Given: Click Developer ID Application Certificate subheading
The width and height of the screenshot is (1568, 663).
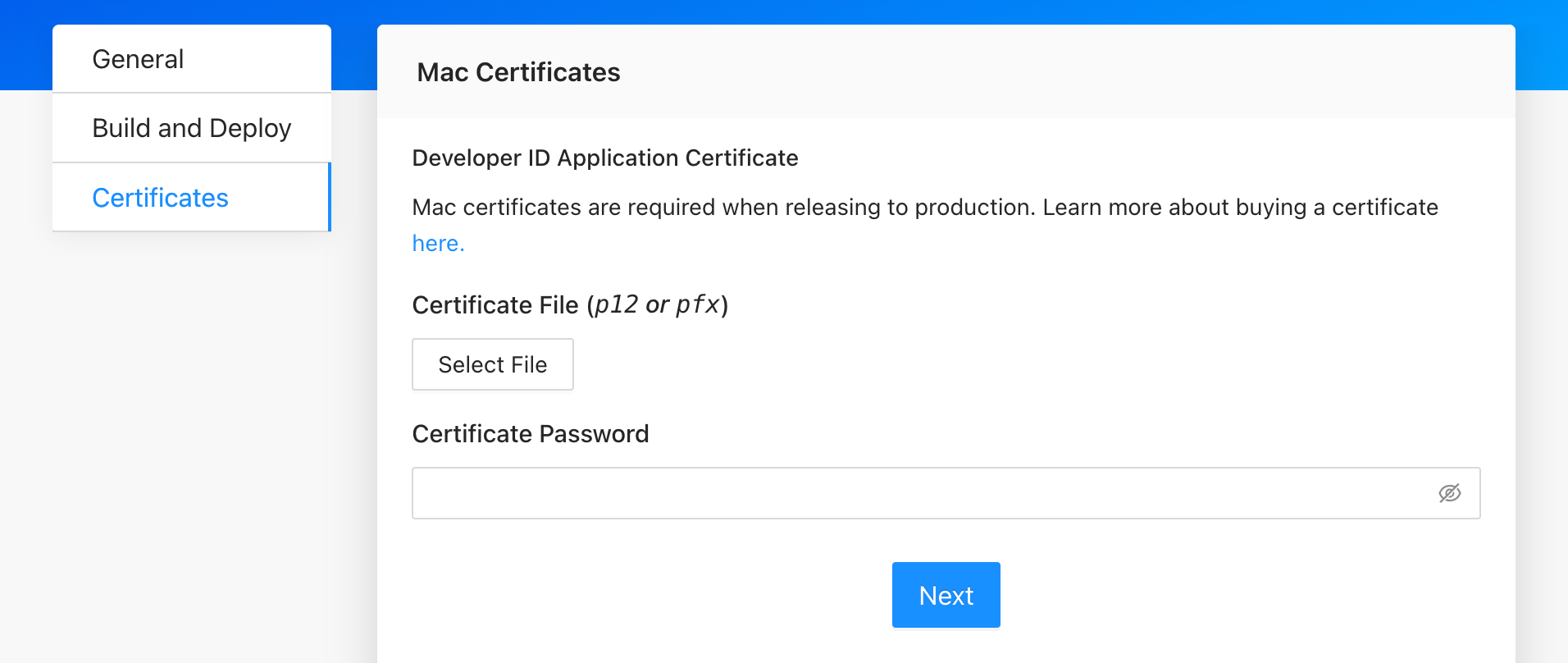Looking at the screenshot, I should (604, 158).
